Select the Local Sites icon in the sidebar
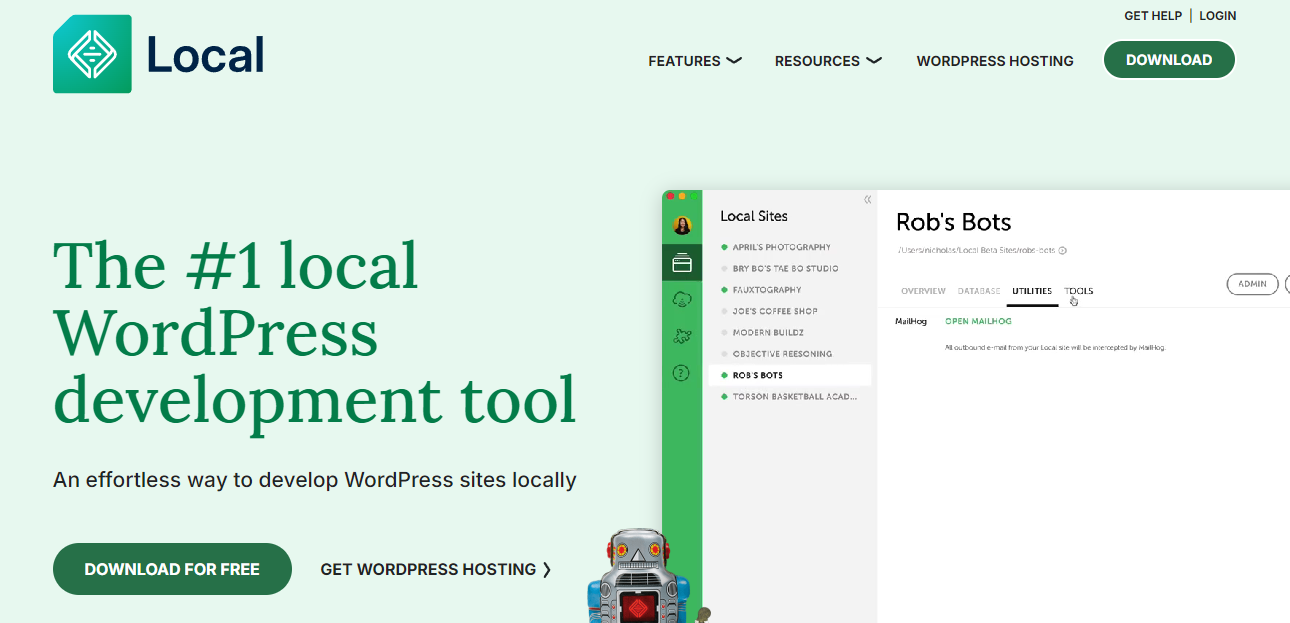The image size is (1290, 623). click(x=683, y=263)
